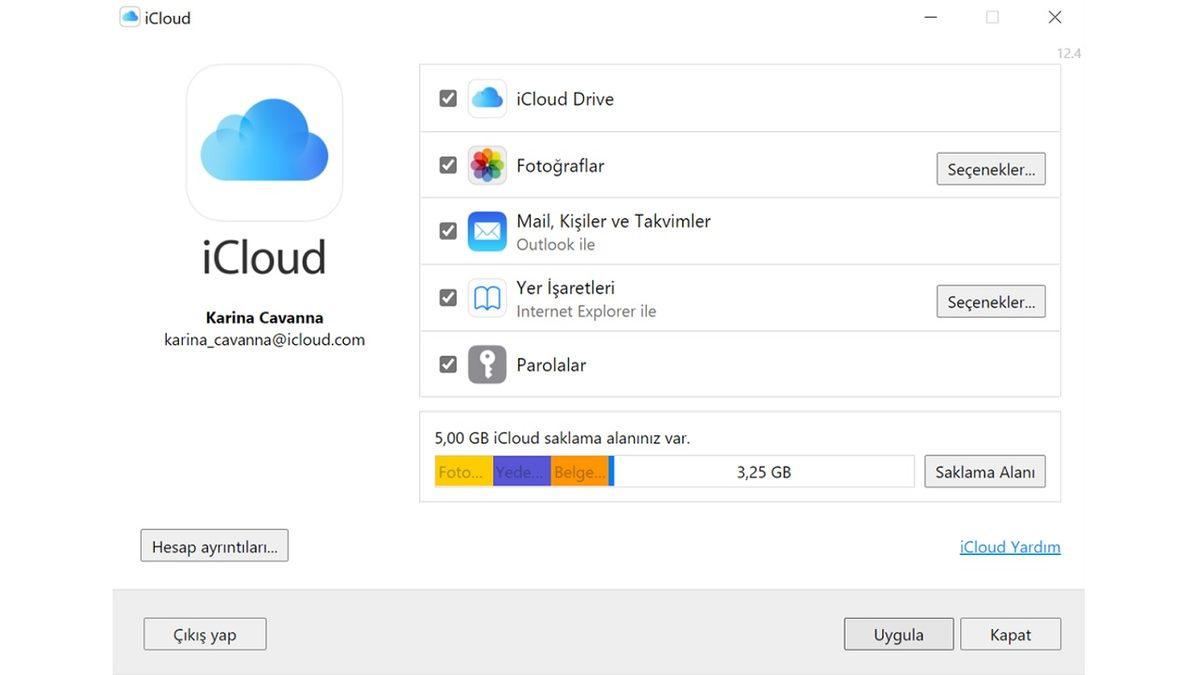Select the username Karina Cavanna
1200x675 pixels.
(264, 317)
